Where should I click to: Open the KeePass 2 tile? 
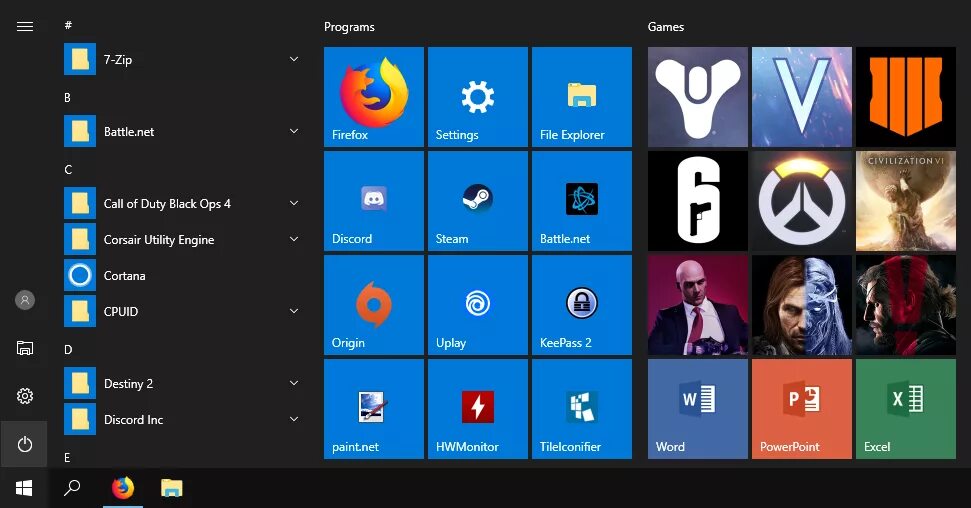coord(582,305)
